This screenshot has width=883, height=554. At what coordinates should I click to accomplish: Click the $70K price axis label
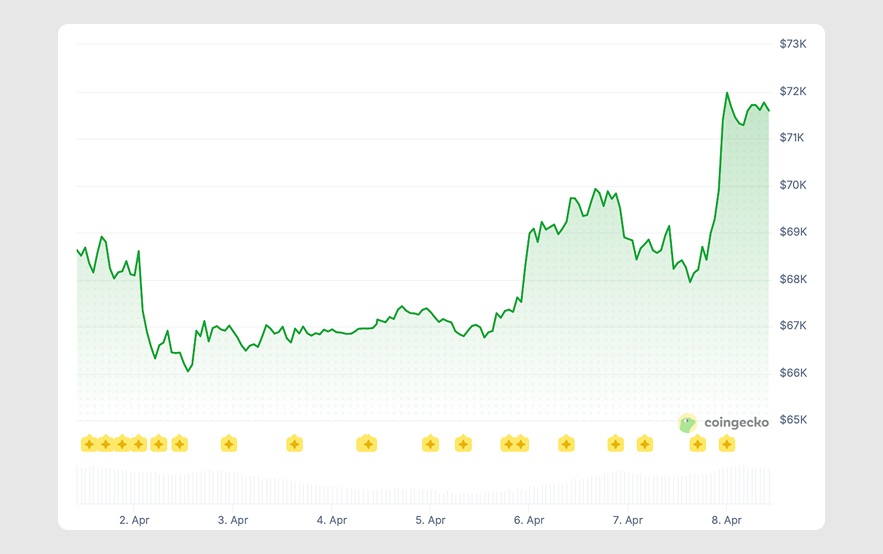click(793, 185)
